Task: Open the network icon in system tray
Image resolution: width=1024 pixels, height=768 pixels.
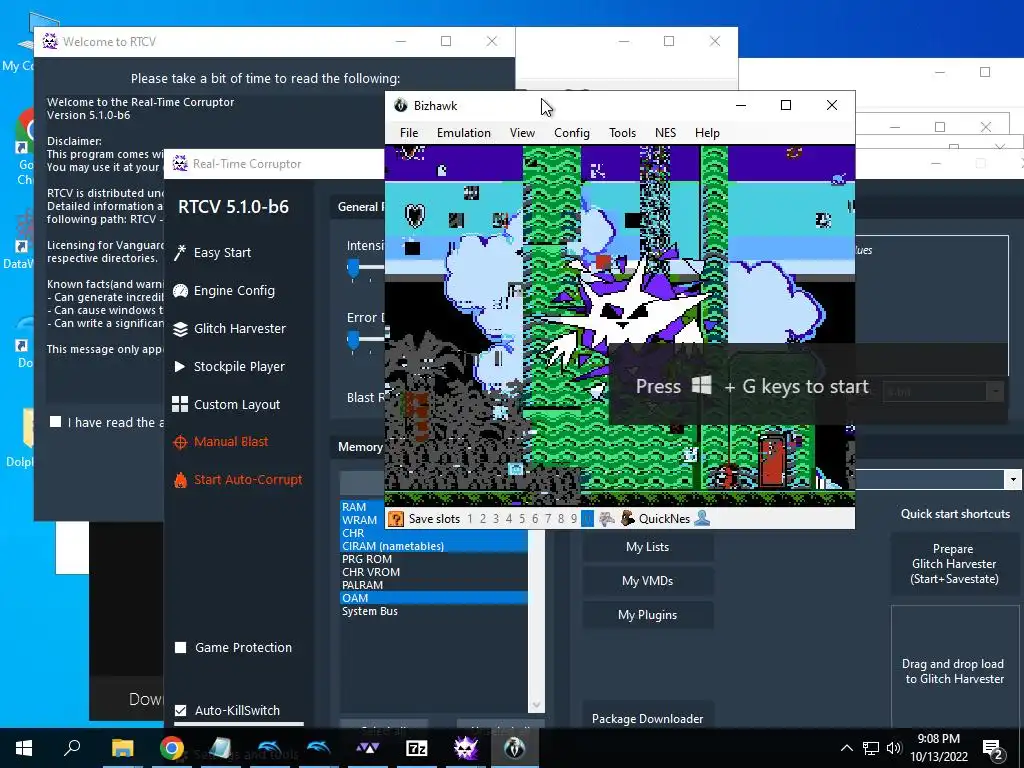Action: click(871, 748)
